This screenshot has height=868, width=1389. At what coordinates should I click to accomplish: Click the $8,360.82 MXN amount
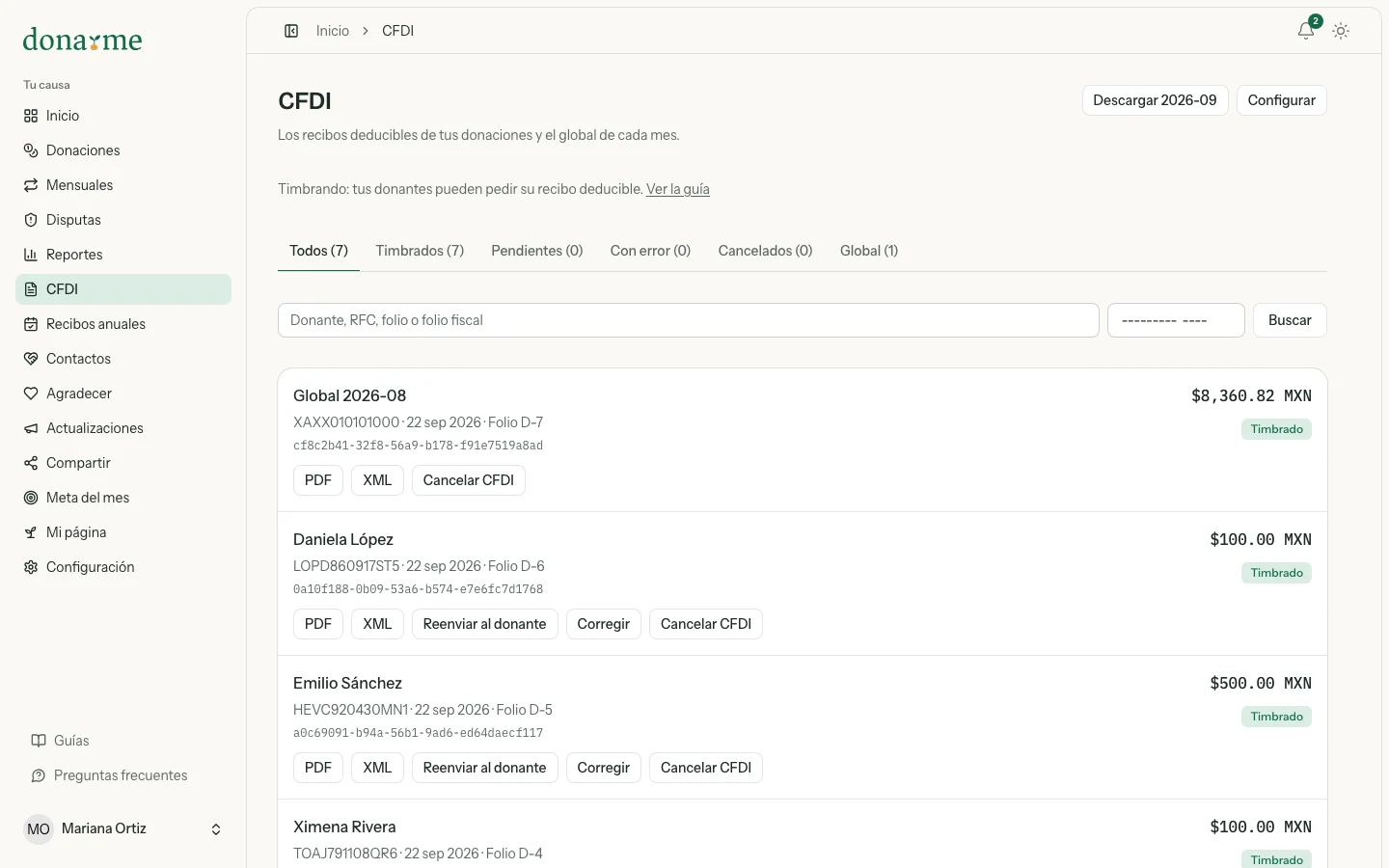[x=1251, y=396]
